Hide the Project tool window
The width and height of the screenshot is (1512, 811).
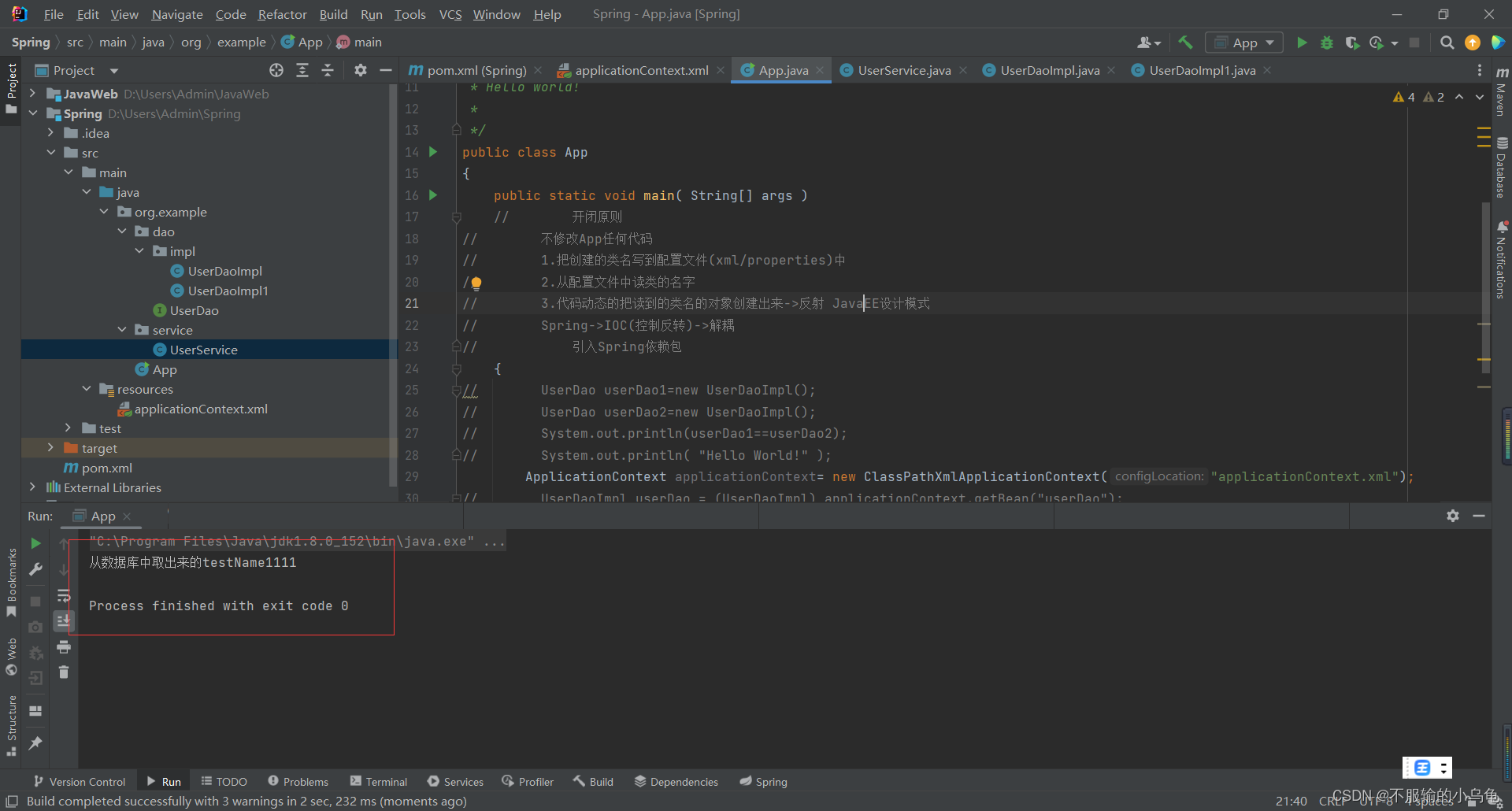point(386,70)
